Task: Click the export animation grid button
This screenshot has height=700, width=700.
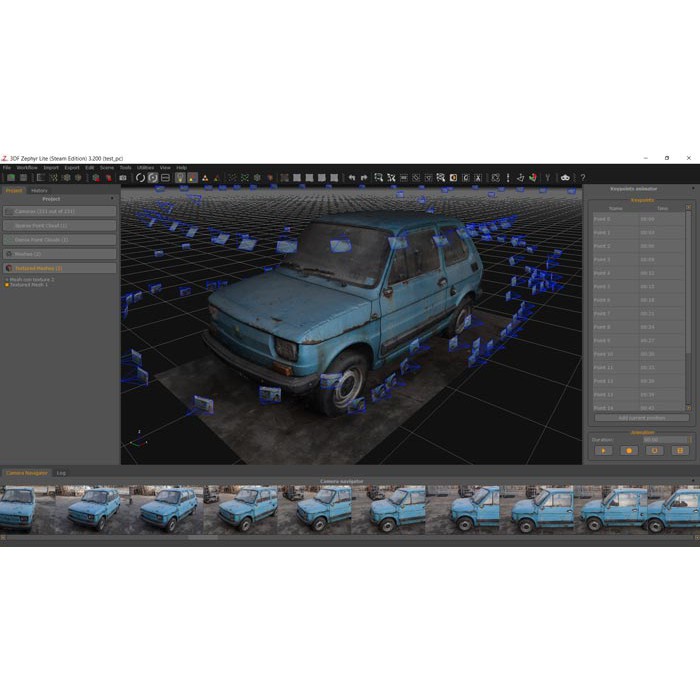Action: tap(680, 451)
